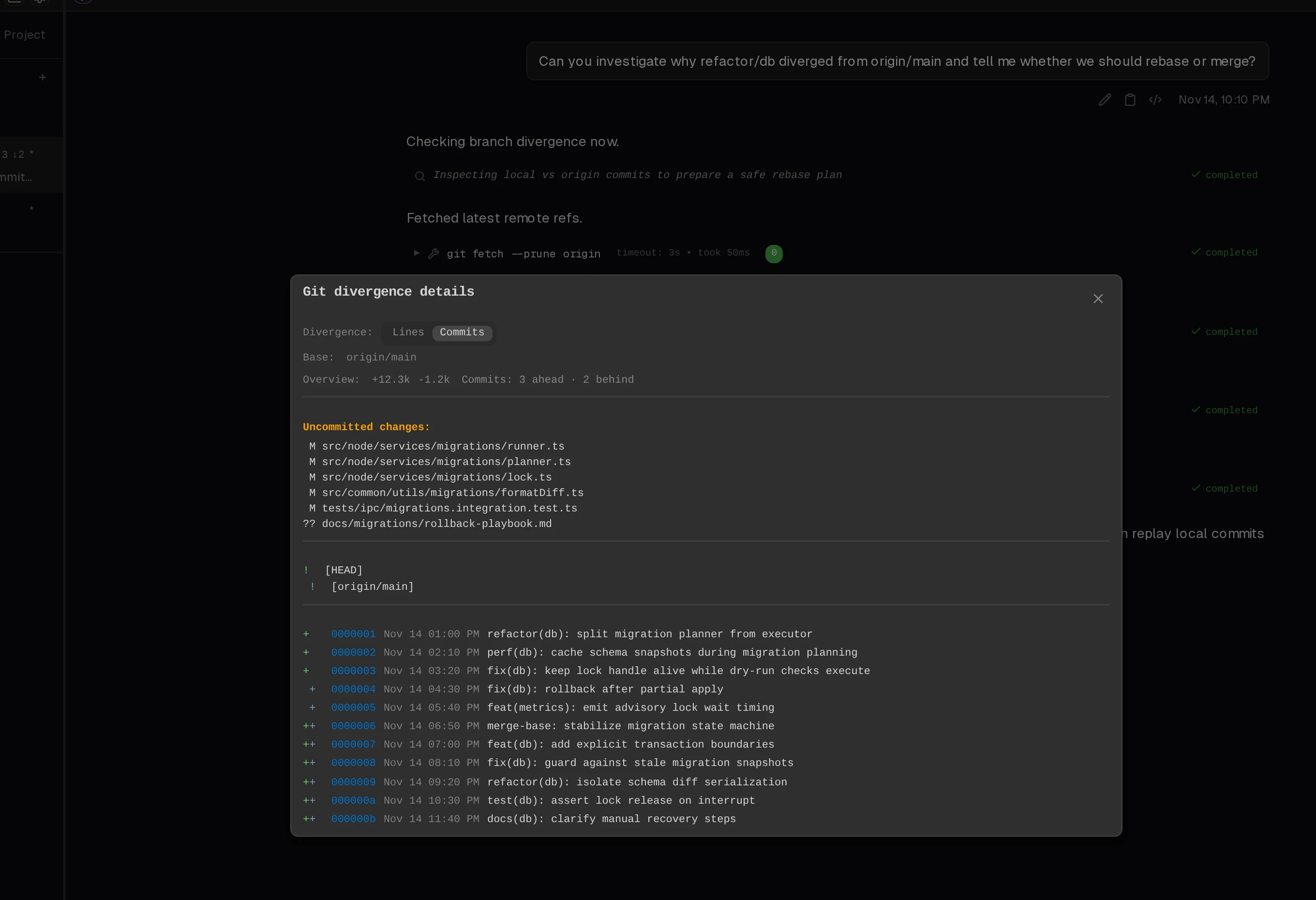
Task: Open commit 0000001 split migration planner
Action: click(x=353, y=634)
